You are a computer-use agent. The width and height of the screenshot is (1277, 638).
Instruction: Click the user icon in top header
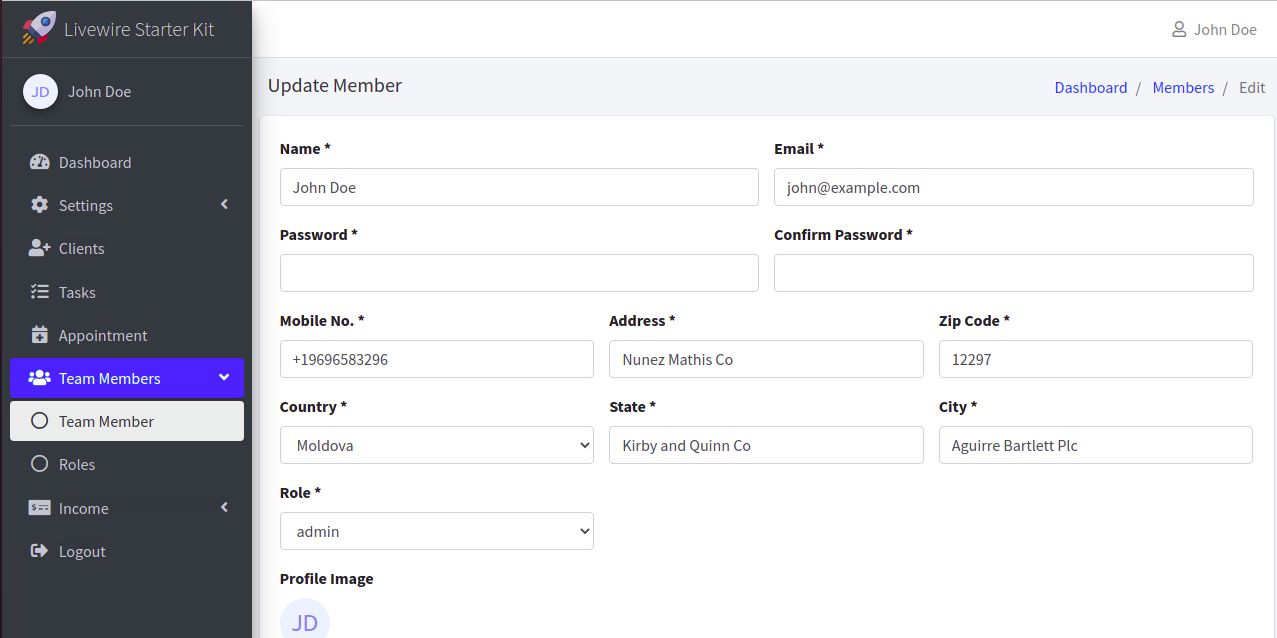[1179, 29]
